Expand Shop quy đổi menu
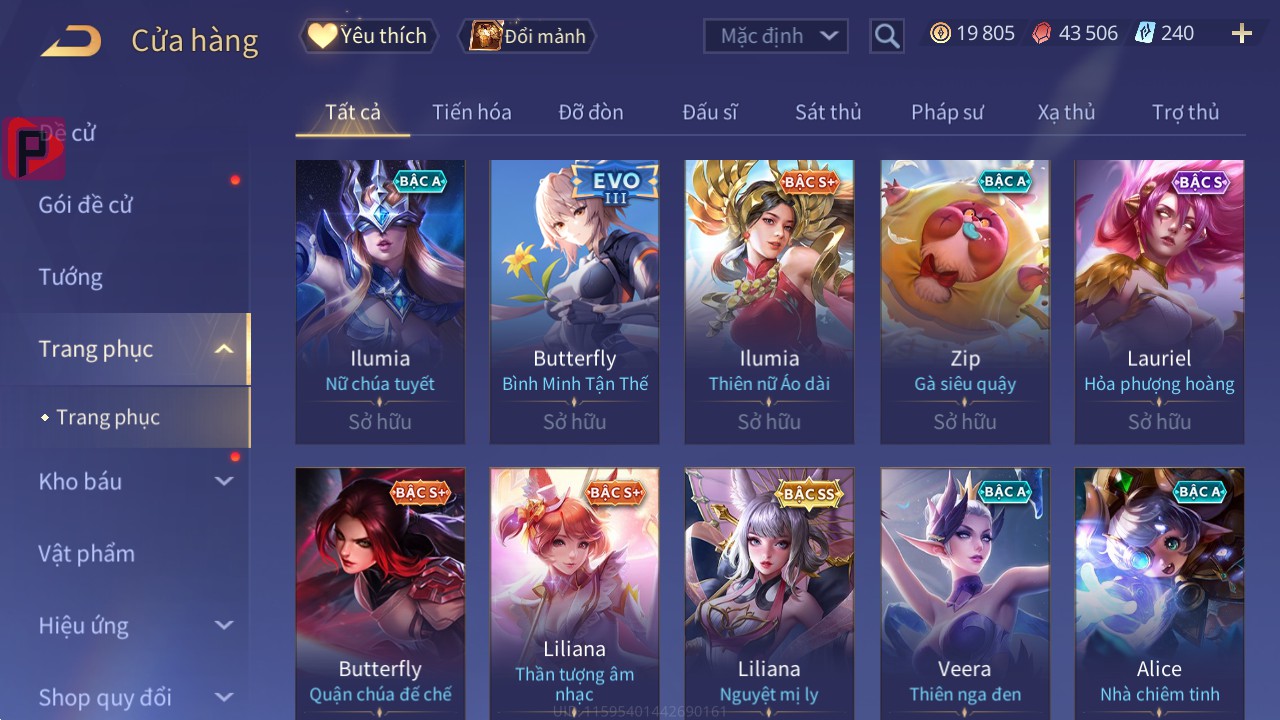Image resolution: width=1280 pixels, height=720 pixels. pos(224,697)
